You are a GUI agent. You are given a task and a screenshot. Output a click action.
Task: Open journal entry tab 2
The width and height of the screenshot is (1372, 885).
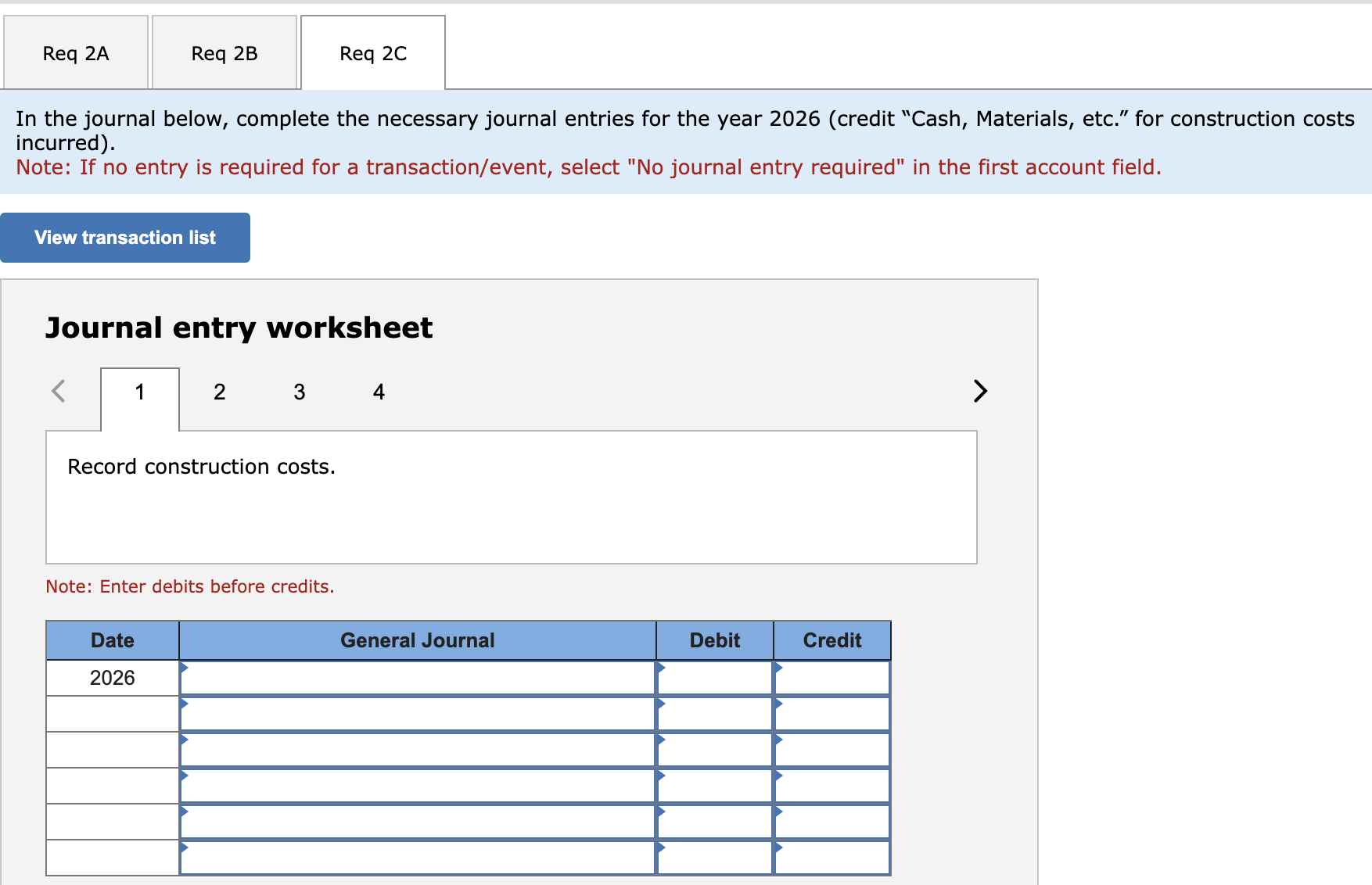click(x=220, y=392)
